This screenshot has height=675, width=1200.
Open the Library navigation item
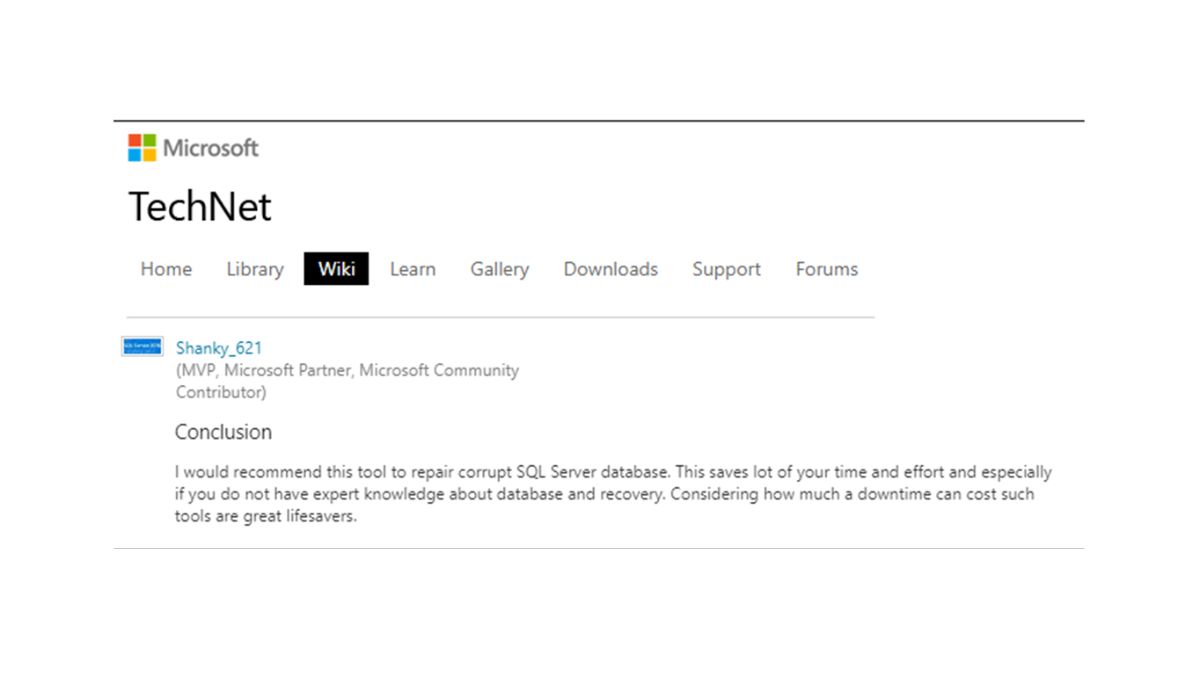[254, 269]
